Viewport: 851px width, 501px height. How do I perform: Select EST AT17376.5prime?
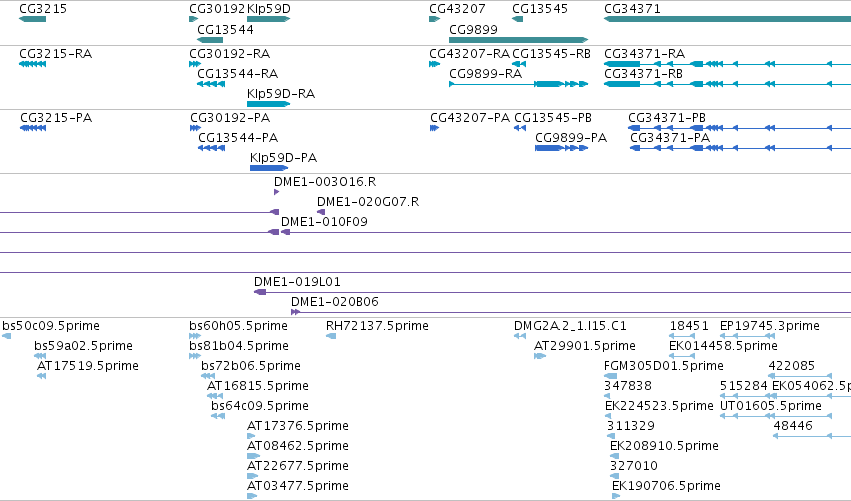pos(297,426)
